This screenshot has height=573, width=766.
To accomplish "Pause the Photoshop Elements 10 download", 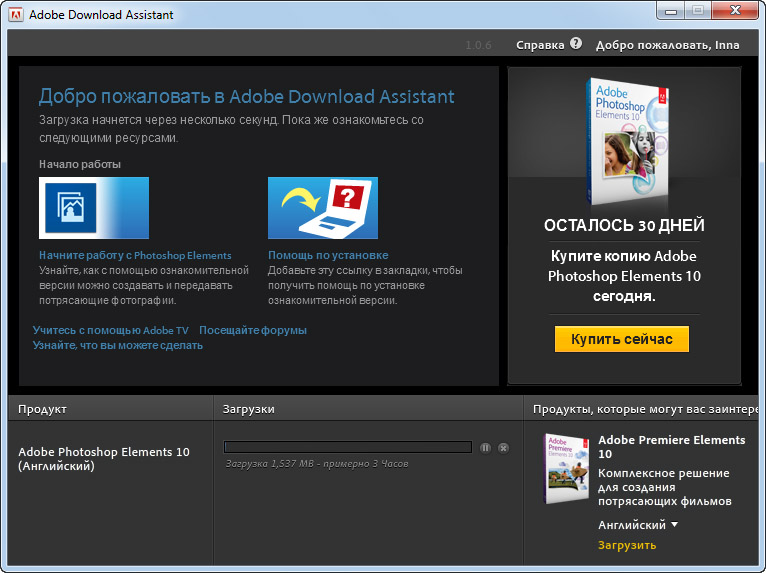I will pos(485,448).
